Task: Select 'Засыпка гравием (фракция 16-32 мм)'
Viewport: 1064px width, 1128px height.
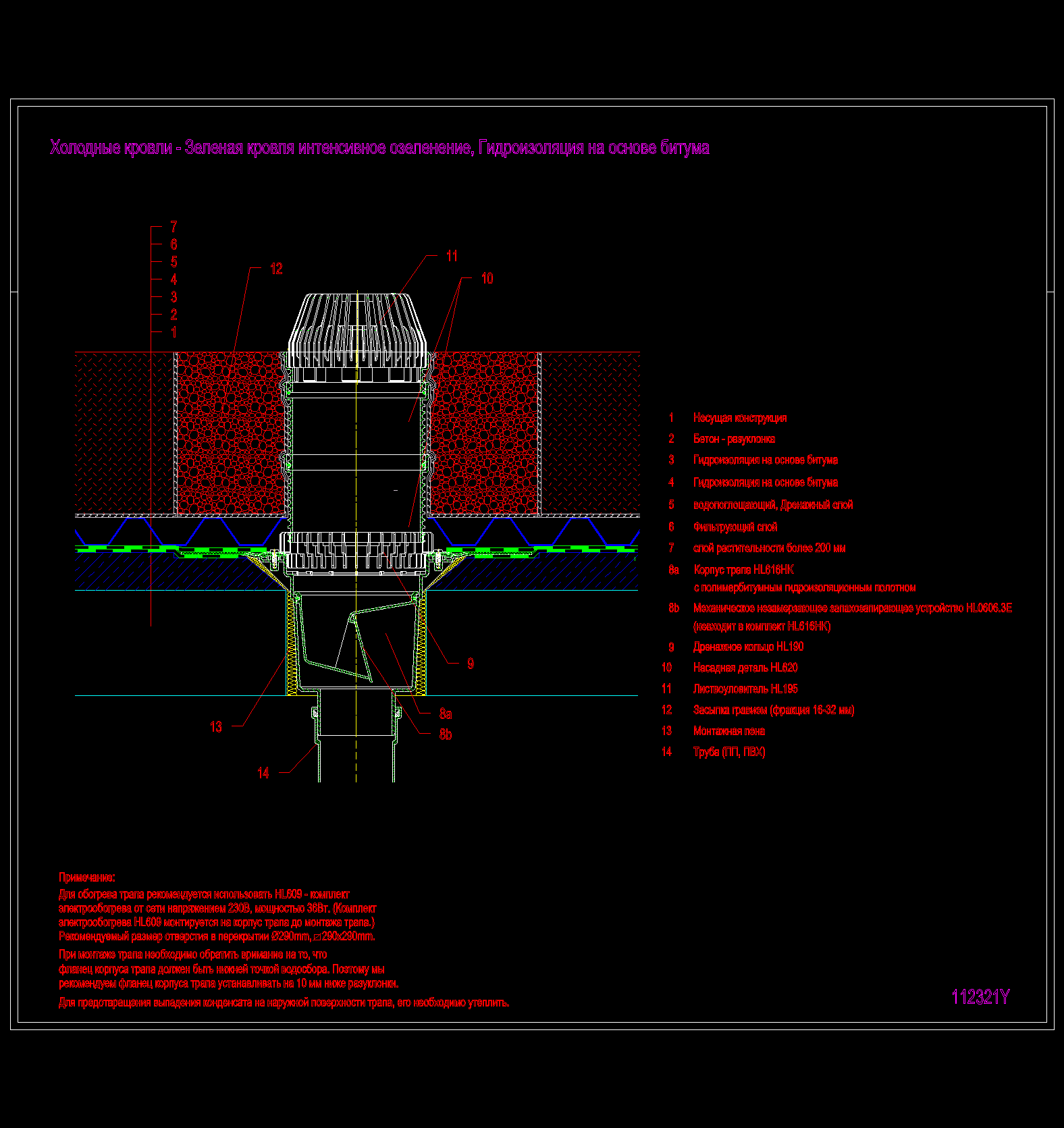Action: [774, 709]
